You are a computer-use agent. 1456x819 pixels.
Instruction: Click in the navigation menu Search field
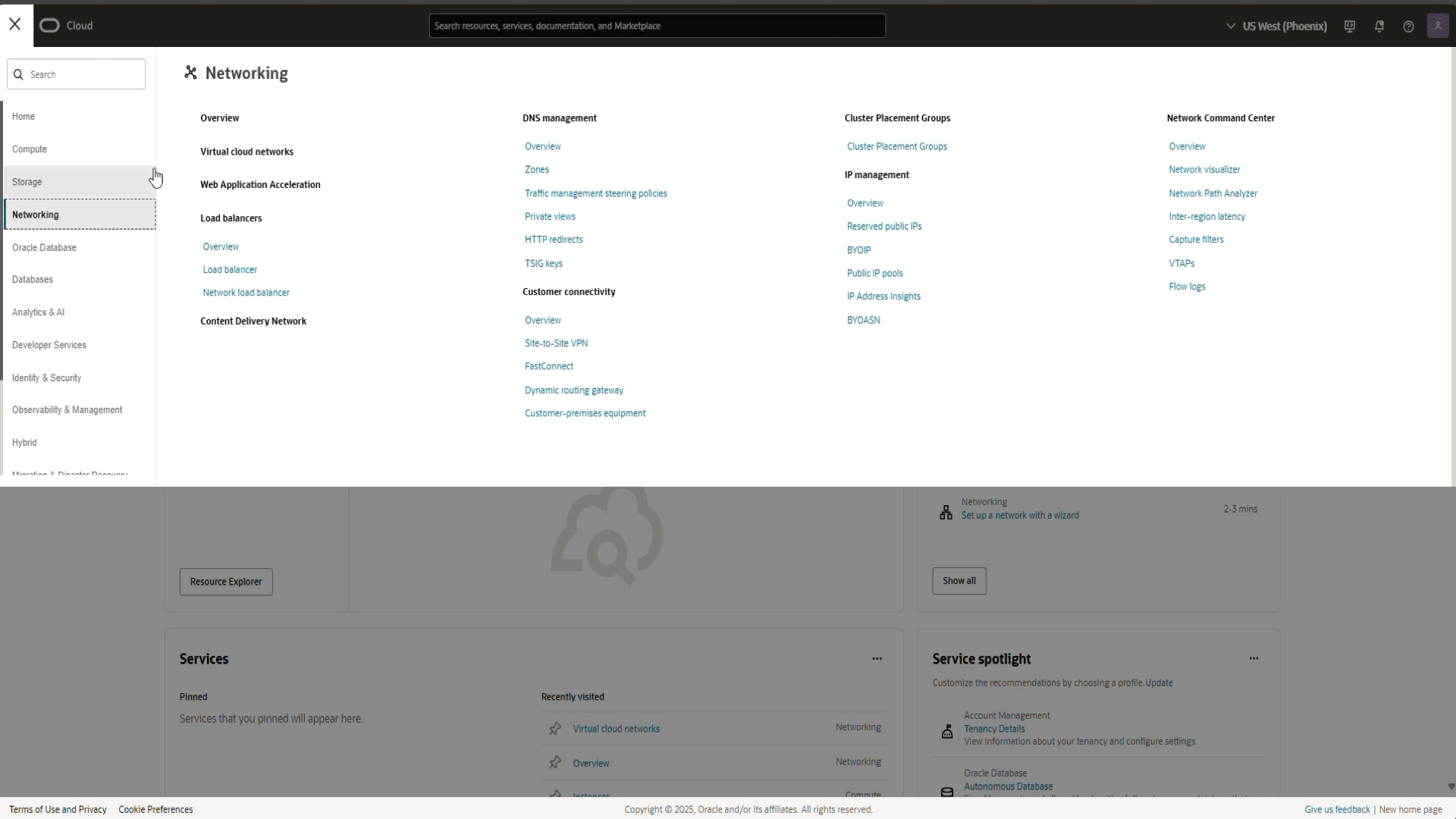pyautogui.click(x=83, y=74)
